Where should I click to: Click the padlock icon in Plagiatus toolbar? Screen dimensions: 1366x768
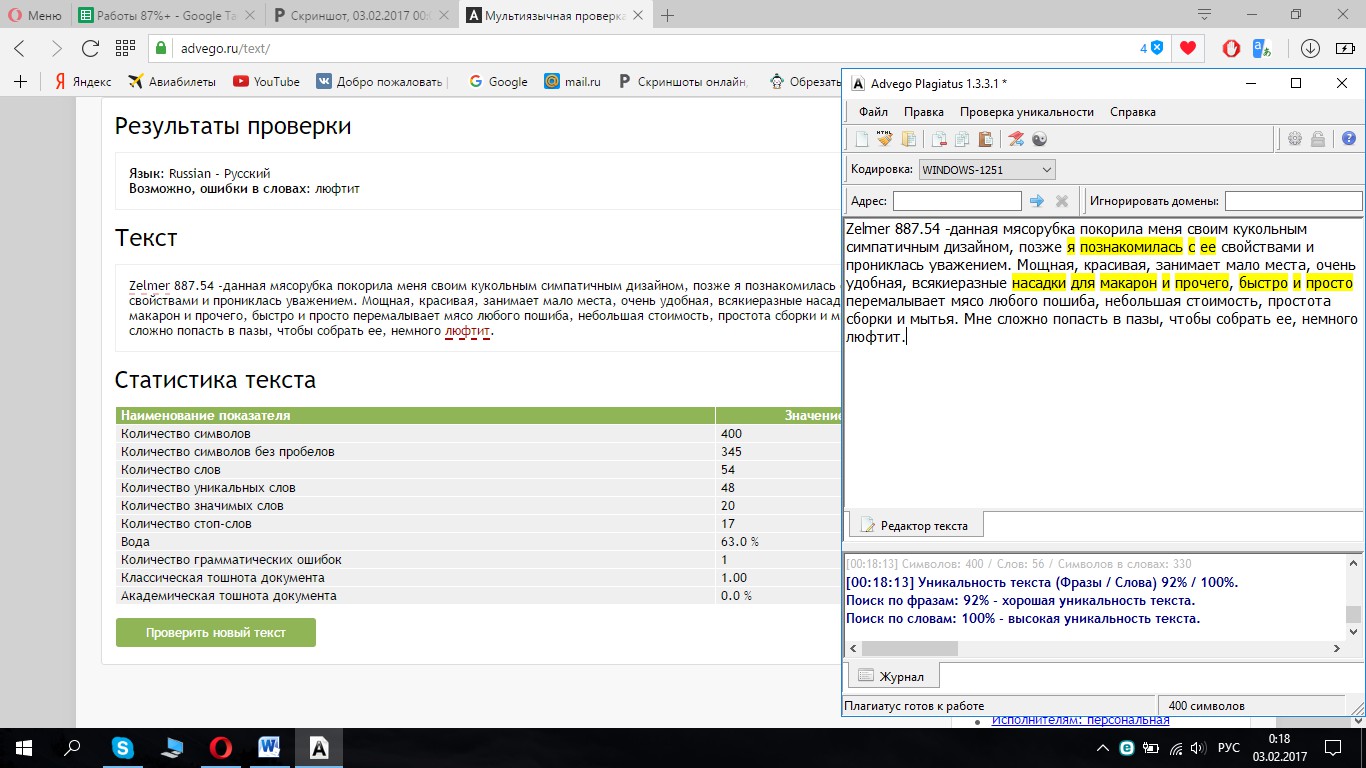1318,139
